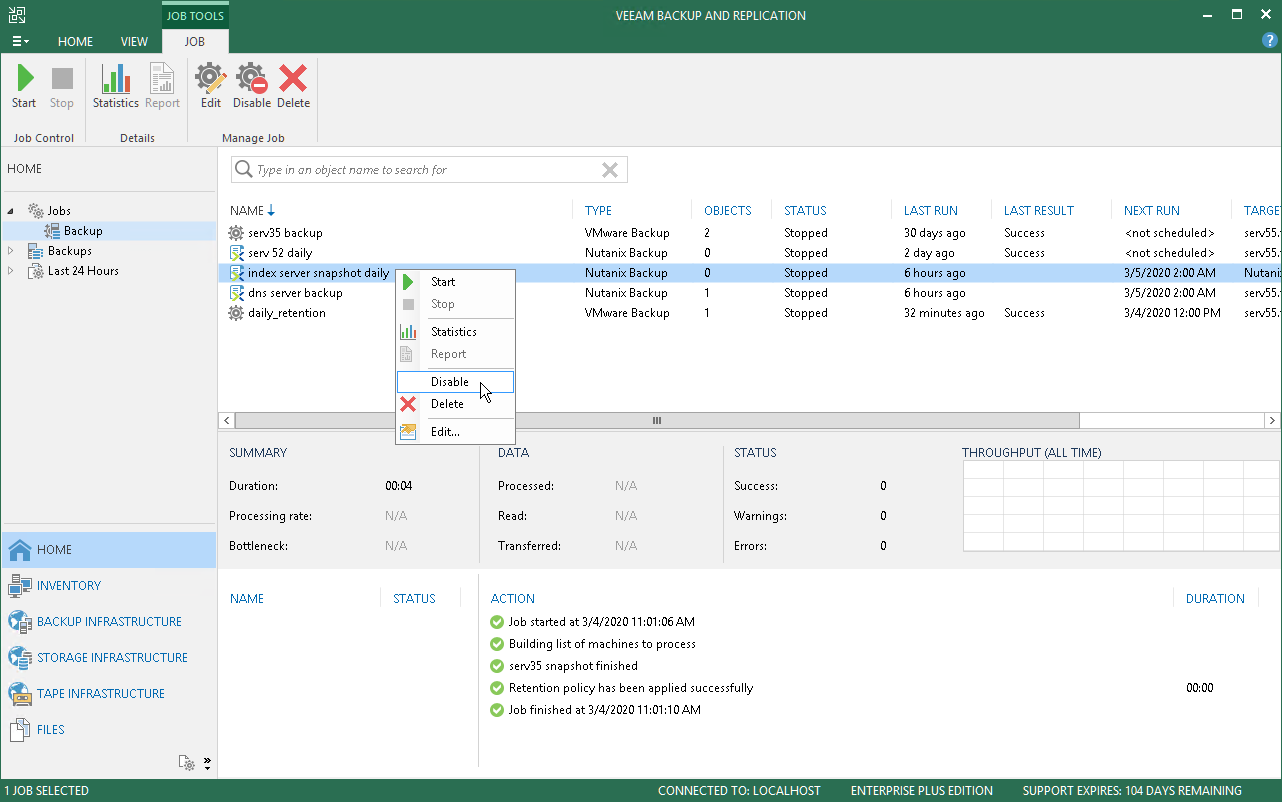Click the dns server backup job icon
The width and height of the screenshot is (1282, 802).
(x=236, y=293)
